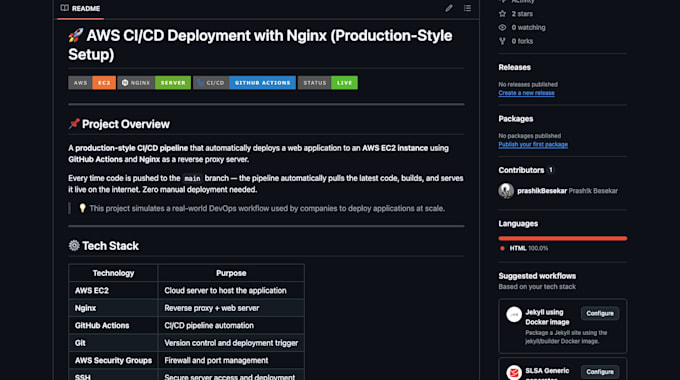Open the 0 forks link
The height and width of the screenshot is (380, 680).
(x=522, y=41)
